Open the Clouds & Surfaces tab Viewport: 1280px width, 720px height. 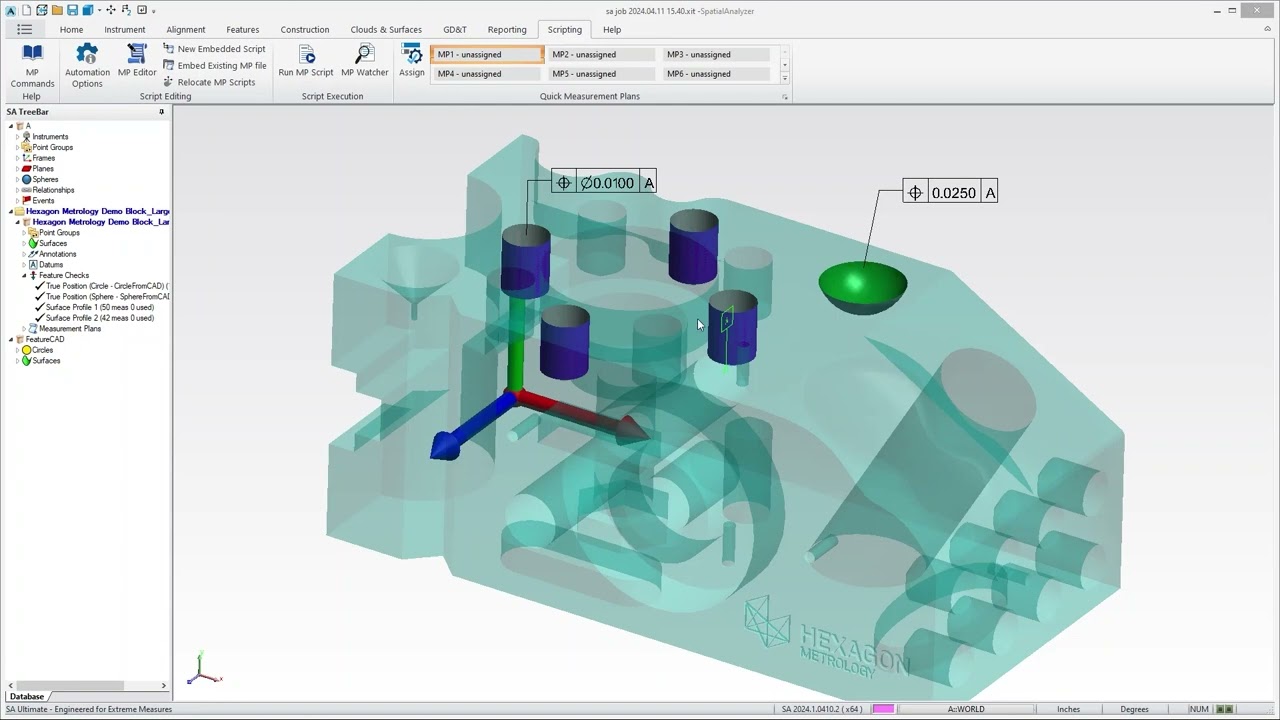pyautogui.click(x=386, y=30)
